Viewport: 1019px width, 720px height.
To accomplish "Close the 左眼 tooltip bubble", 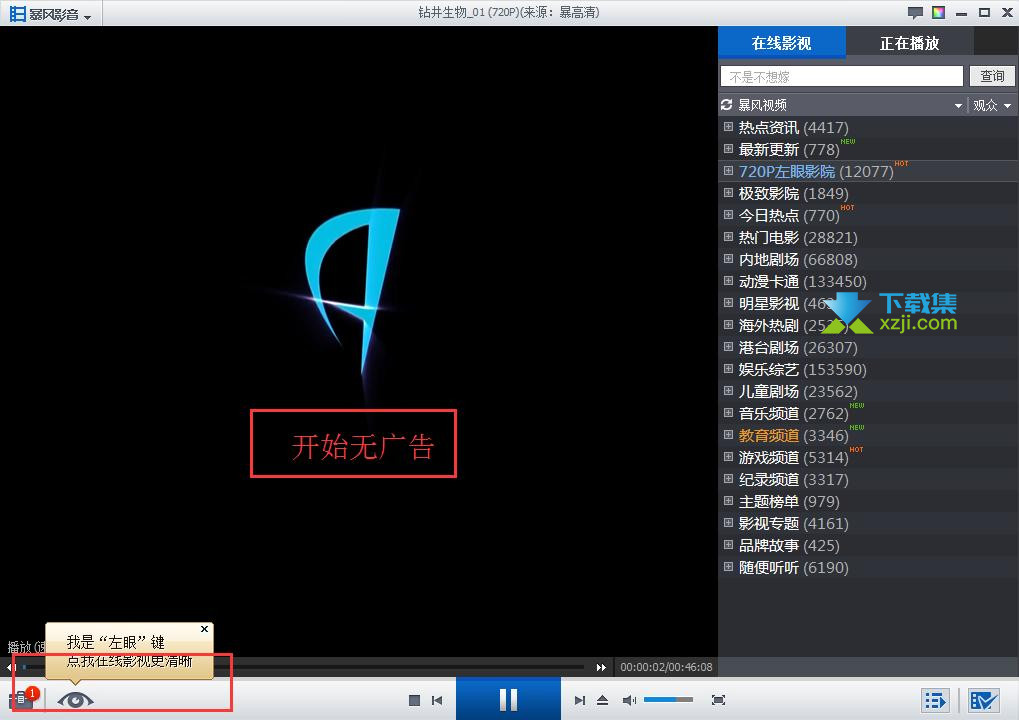I will tap(205, 629).
